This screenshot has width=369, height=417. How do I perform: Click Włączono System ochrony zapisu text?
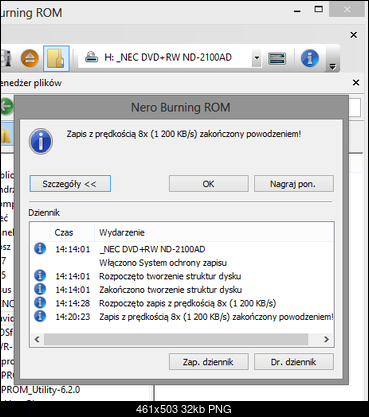pos(163,263)
